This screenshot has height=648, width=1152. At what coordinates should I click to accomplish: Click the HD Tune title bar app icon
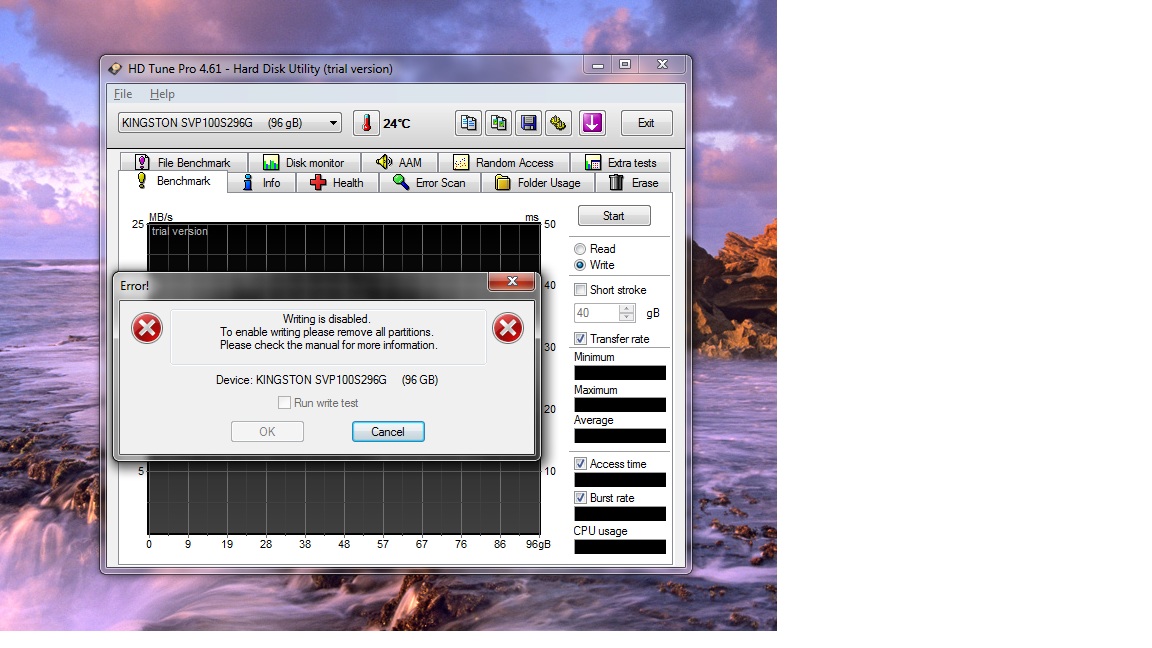tap(115, 68)
